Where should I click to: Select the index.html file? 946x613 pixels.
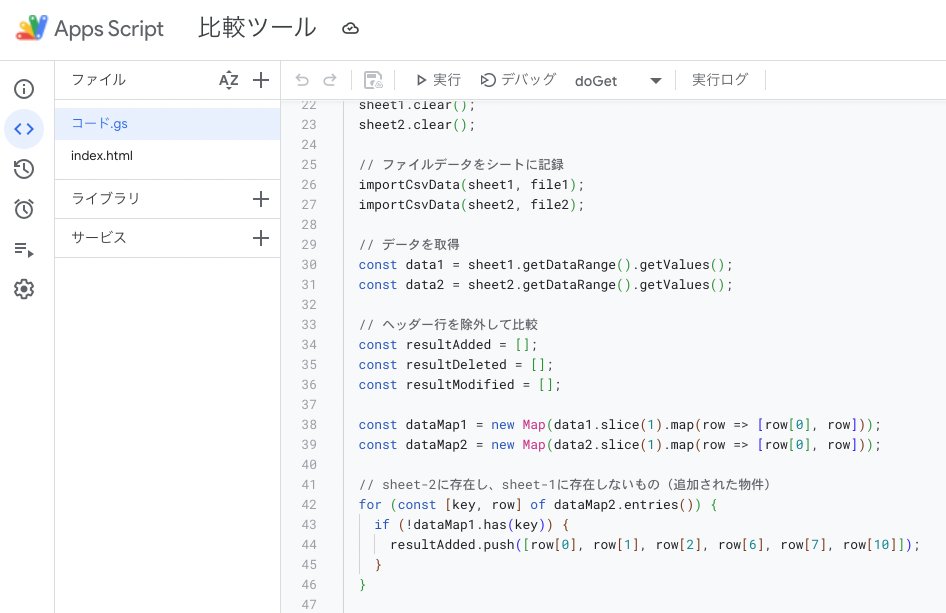point(168,156)
